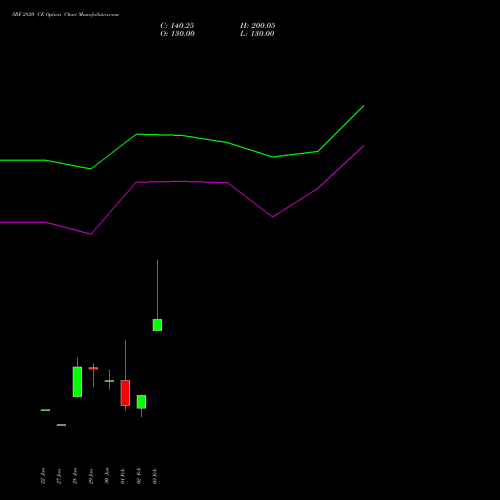Select the 30 Jan date label
This screenshot has width=500, height=500.
(107, 476)
